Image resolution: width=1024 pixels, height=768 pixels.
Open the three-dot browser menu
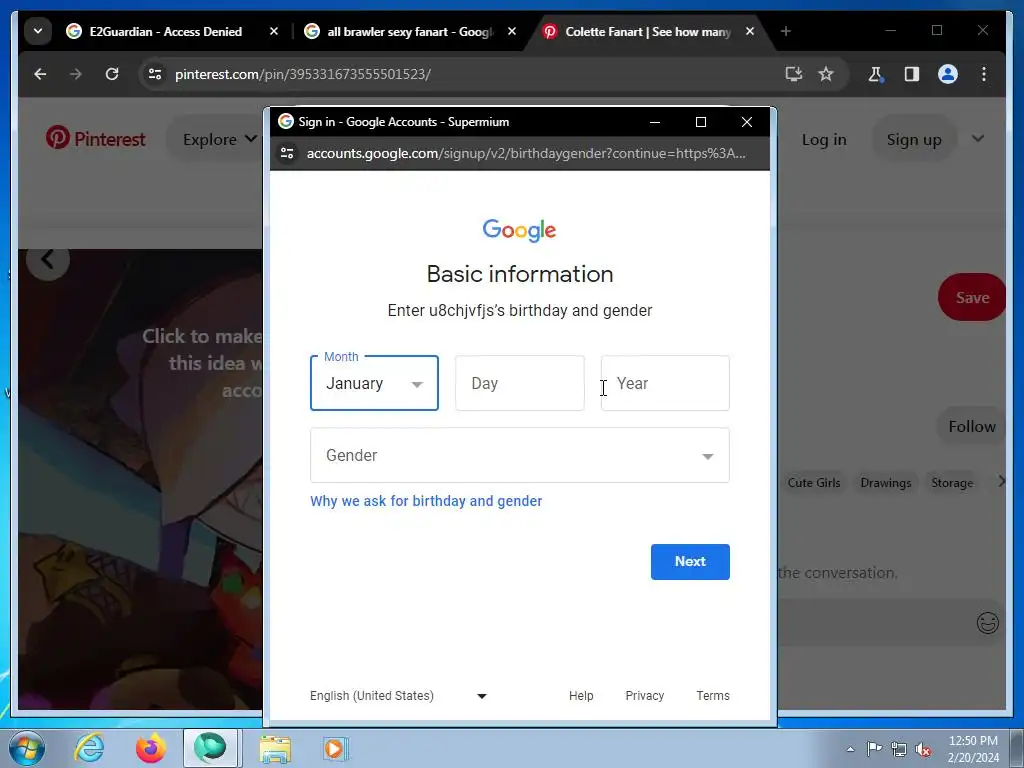(984, 74)
